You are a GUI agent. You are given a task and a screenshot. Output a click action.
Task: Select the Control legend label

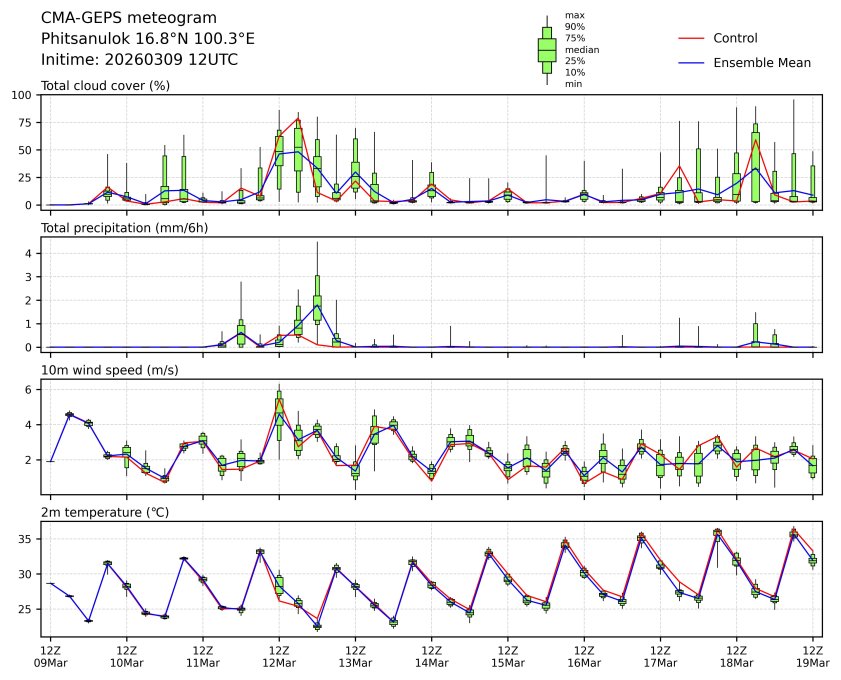coord(735,38)
